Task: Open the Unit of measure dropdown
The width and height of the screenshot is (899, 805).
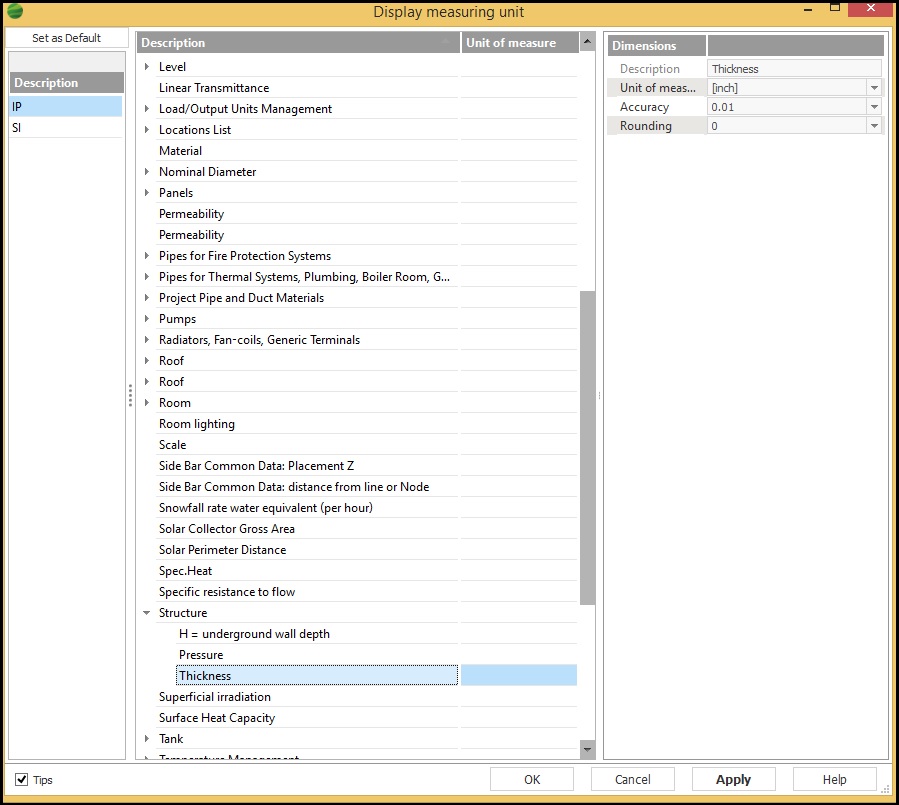Action: [874, 88]
